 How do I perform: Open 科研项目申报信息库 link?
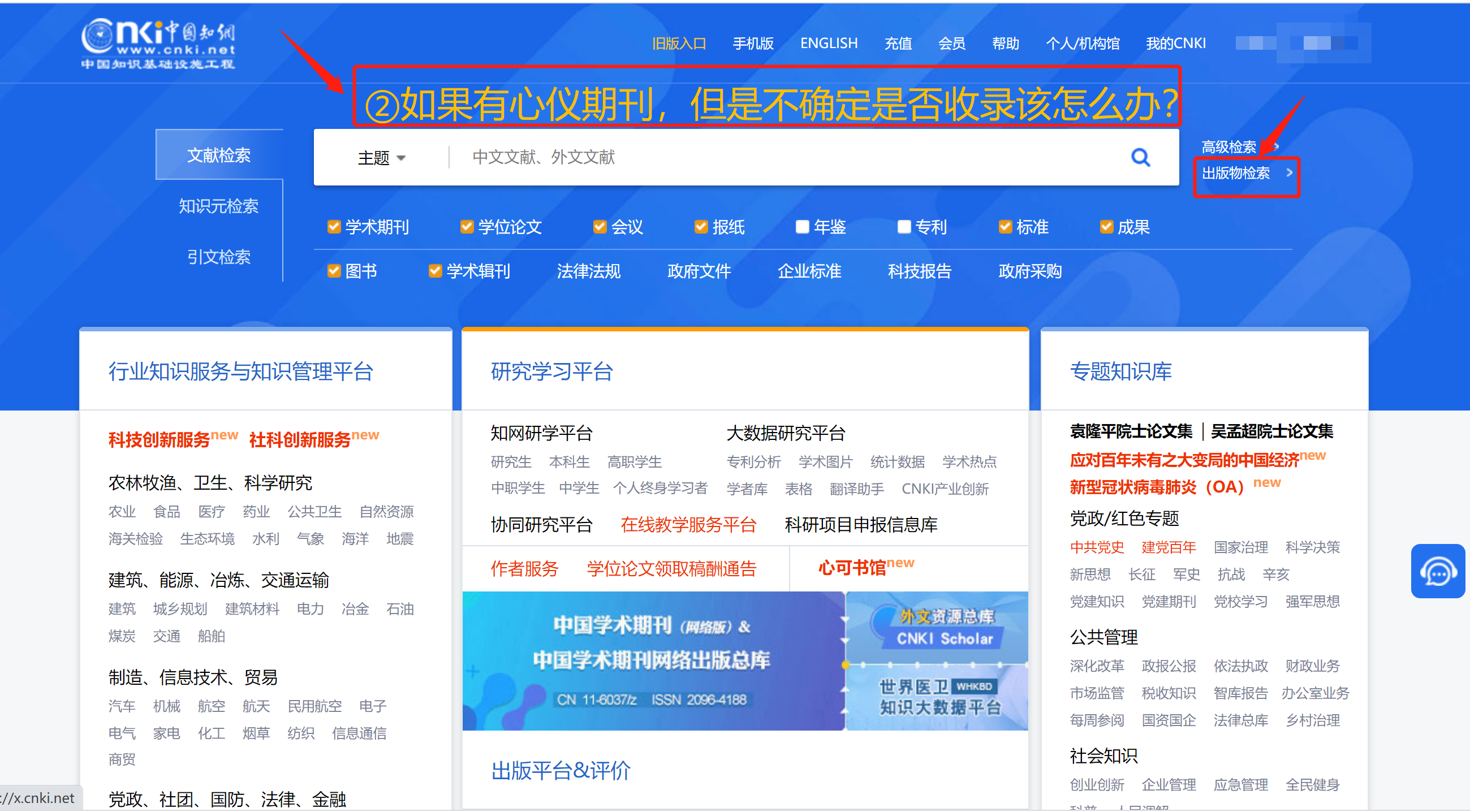tap(861, 524)
